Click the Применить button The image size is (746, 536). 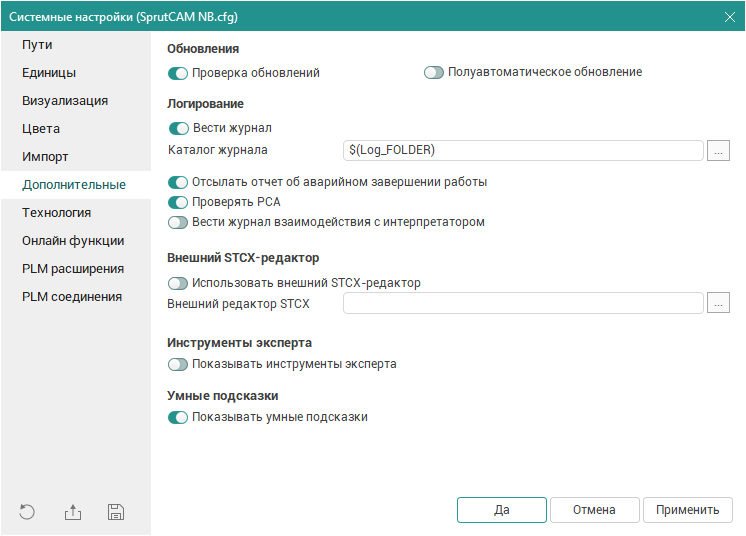click(x=687, y=510)
